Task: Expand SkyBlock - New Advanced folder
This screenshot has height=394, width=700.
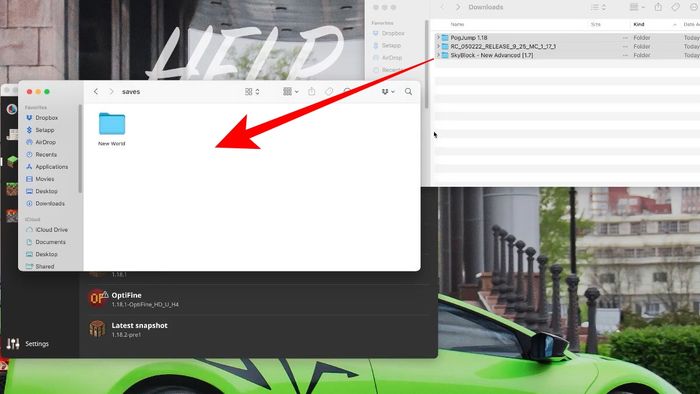Action: tap(438, 55)
